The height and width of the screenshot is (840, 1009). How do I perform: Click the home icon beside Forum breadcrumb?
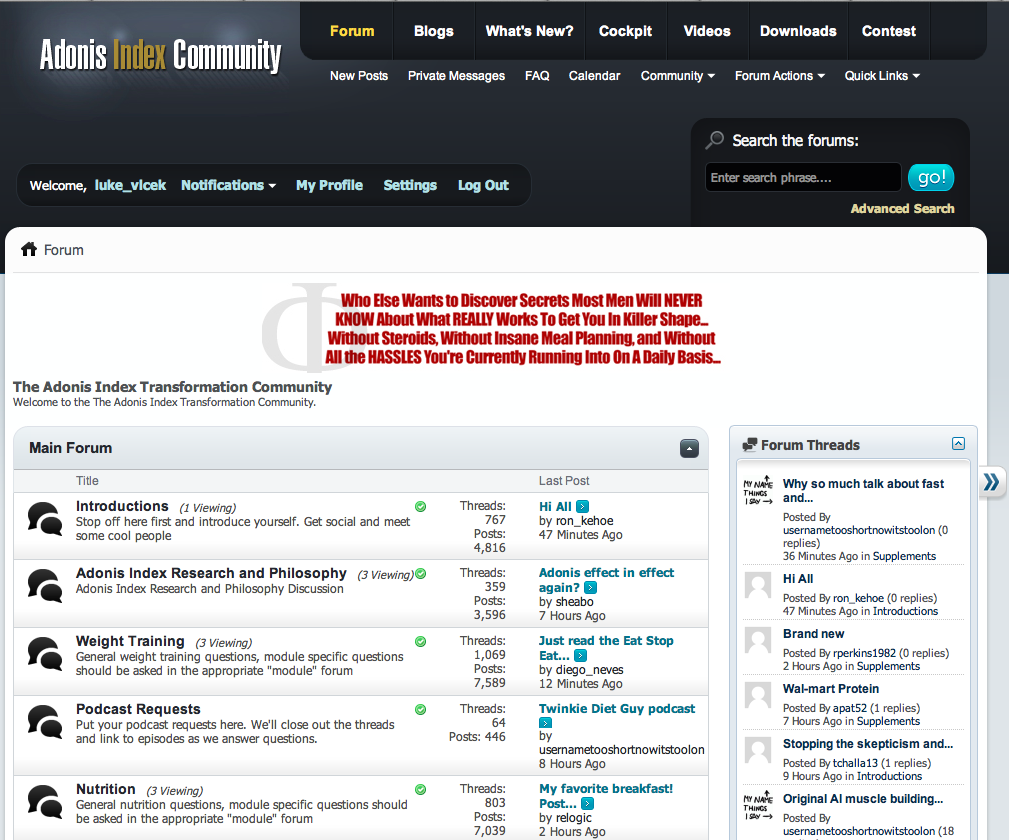[x=29, y=250]
